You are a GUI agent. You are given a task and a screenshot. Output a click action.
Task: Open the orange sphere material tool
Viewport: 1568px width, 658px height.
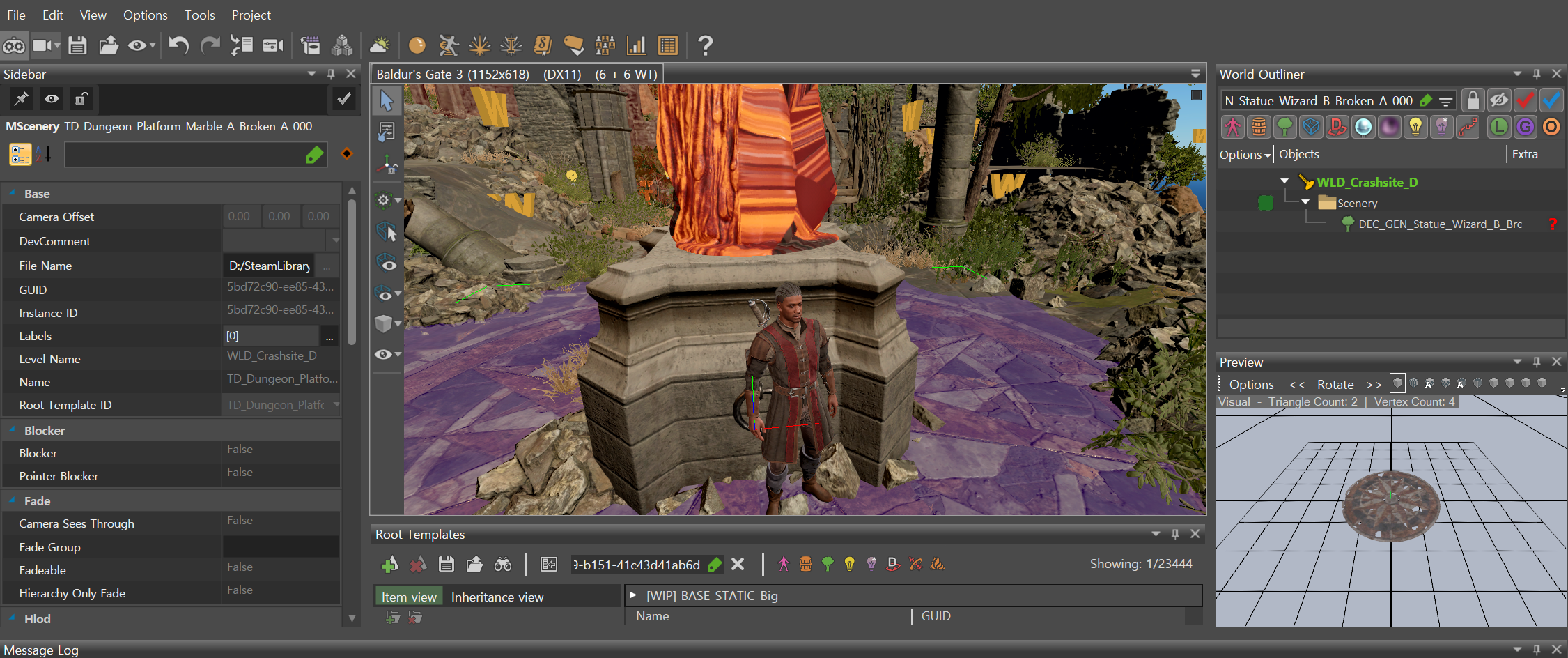pos(417,46)
